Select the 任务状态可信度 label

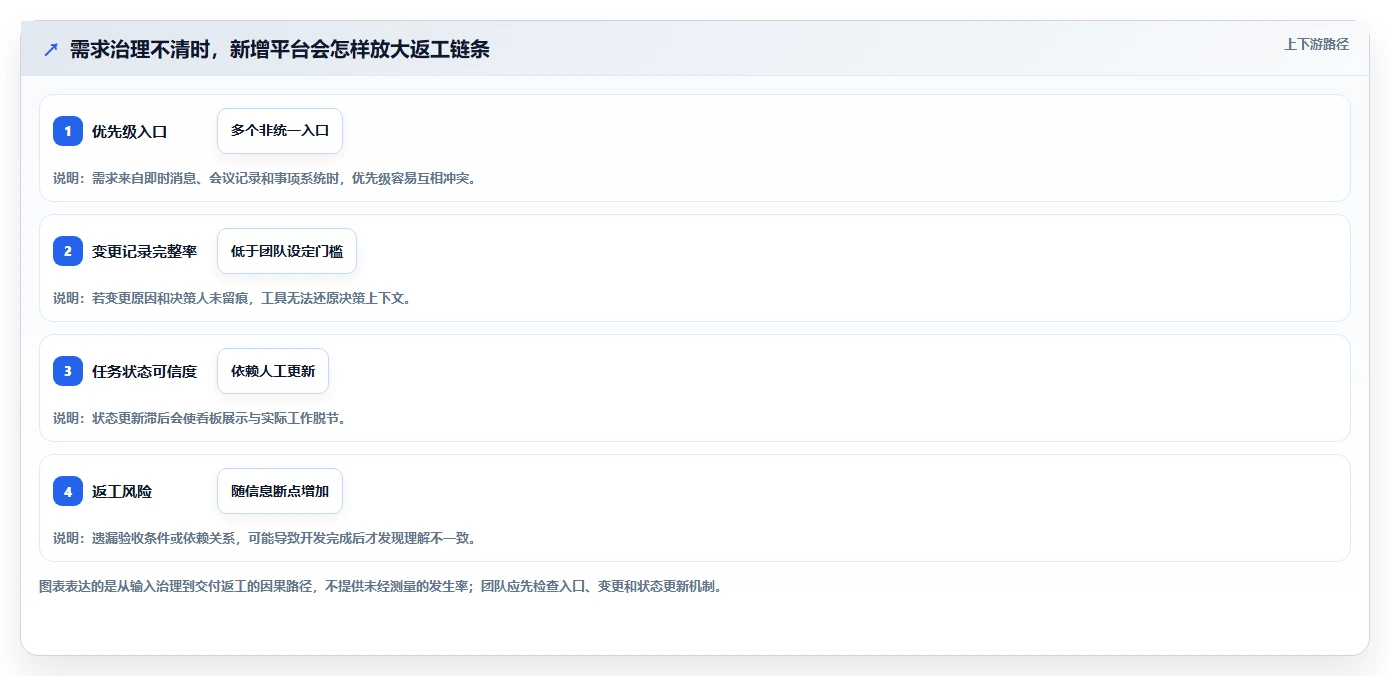pyautogui.click(x=145, y=371)
